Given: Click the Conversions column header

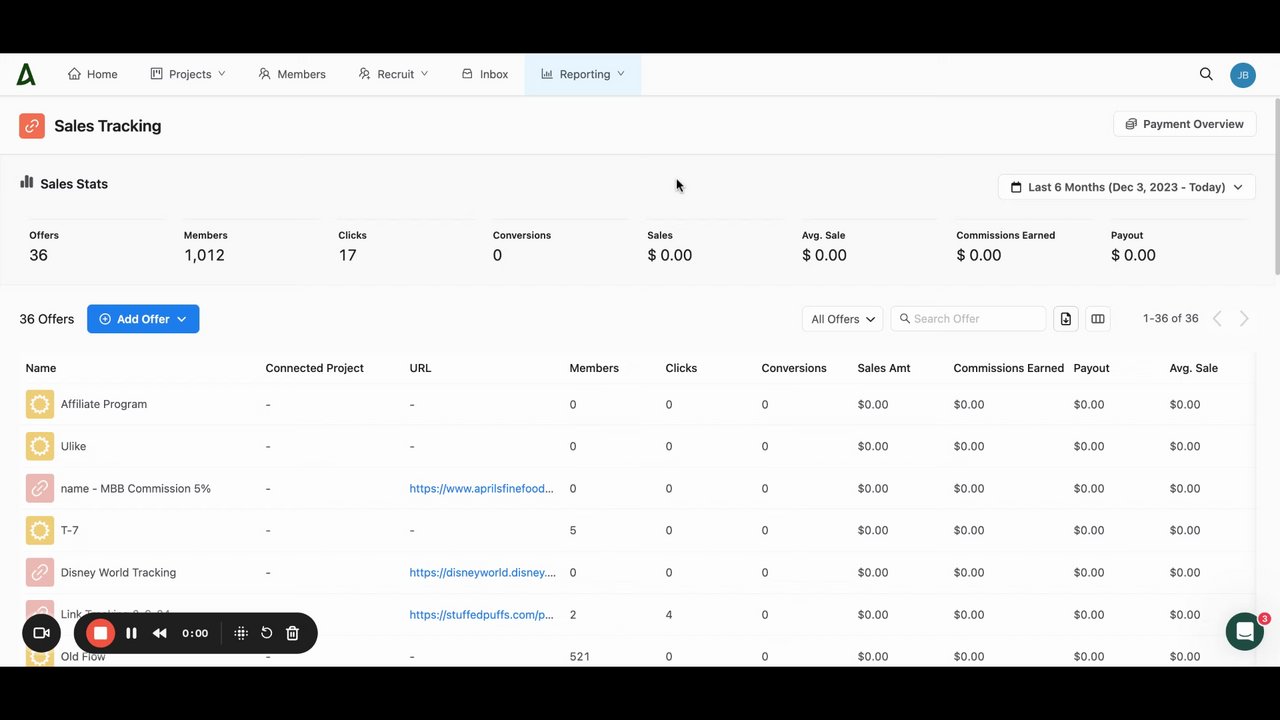Looking at the screenshot, I should pos(794,368).
